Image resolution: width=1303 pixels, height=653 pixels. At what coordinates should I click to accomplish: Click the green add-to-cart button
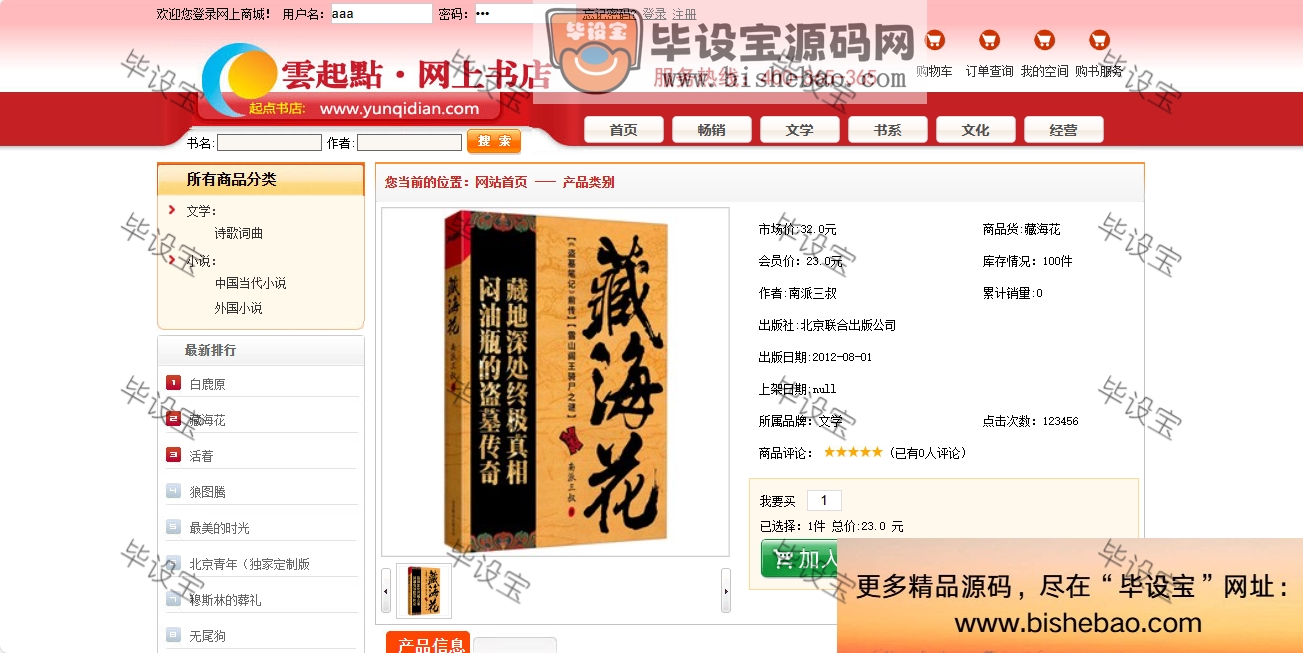(800, 559)
